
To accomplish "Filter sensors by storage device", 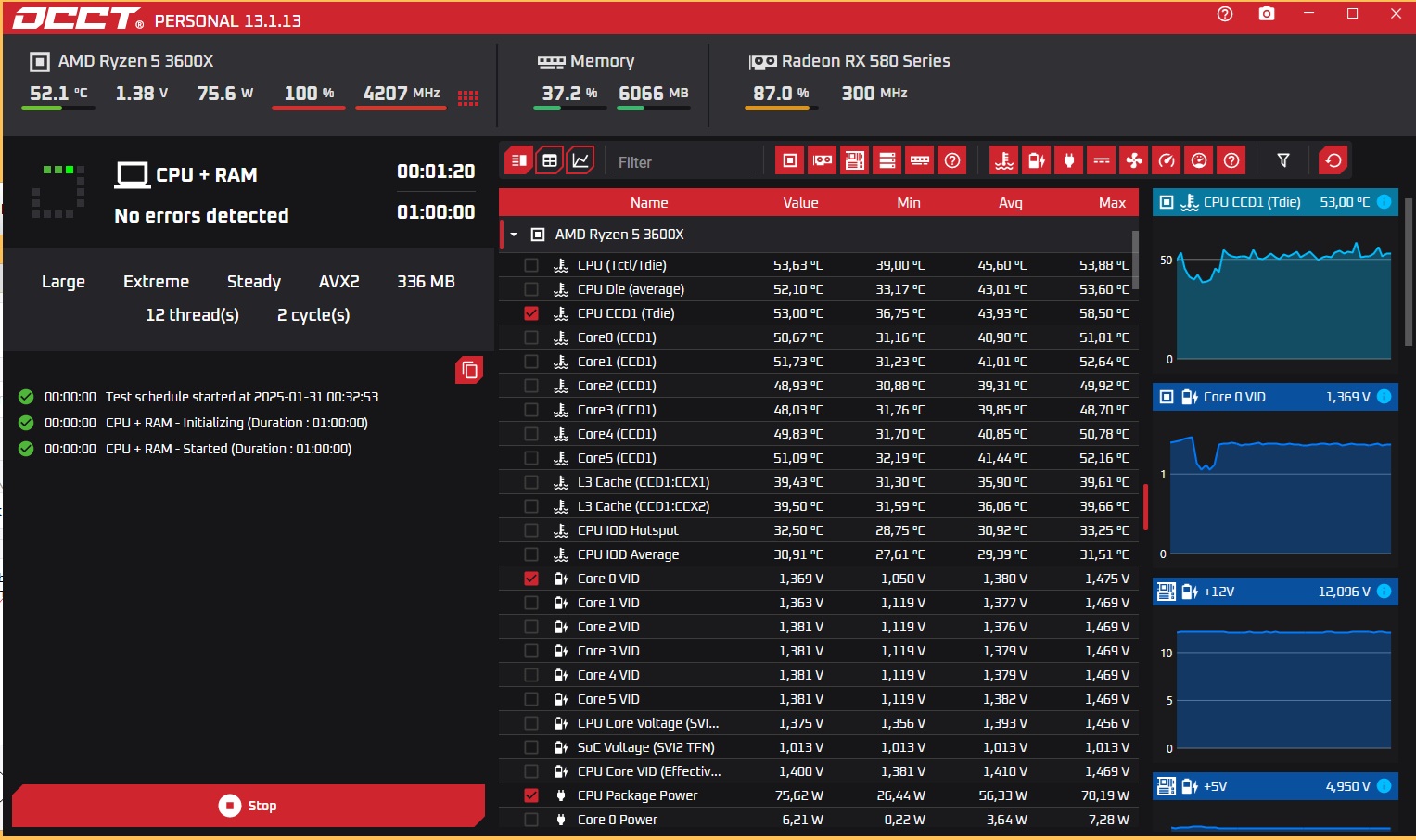I will (887, 160).
